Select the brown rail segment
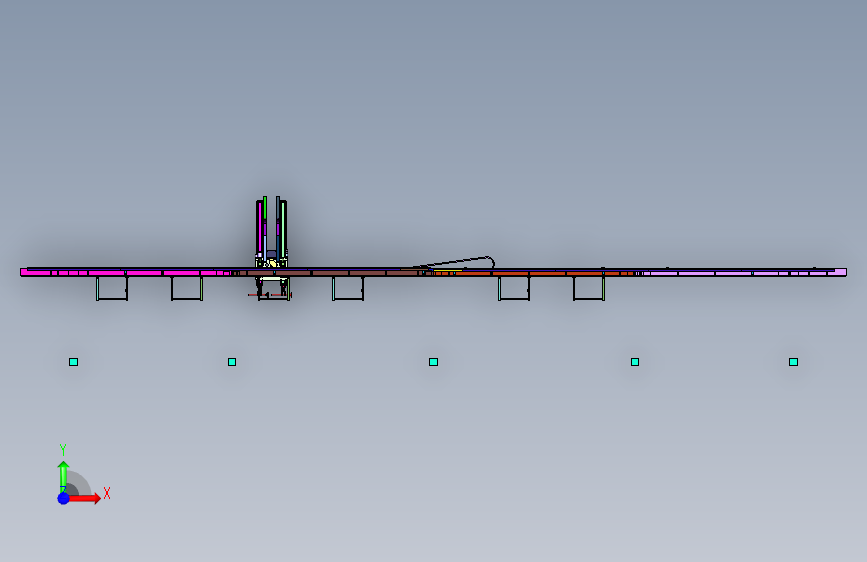The image size is (867, 562). pyautogui.click(x=330, y=273)
